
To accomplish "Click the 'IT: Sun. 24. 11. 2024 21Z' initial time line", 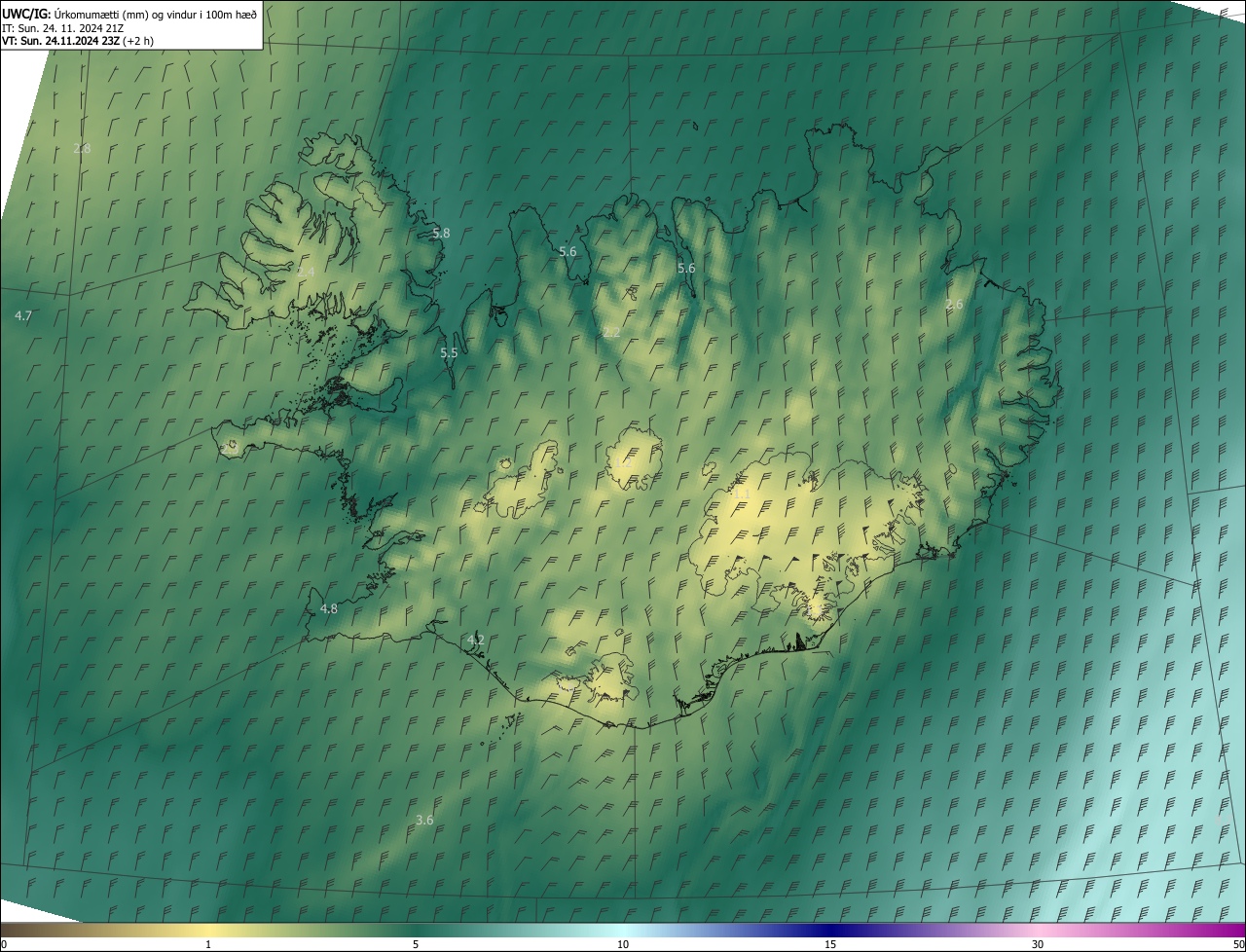I will click(x=62, y=27).
